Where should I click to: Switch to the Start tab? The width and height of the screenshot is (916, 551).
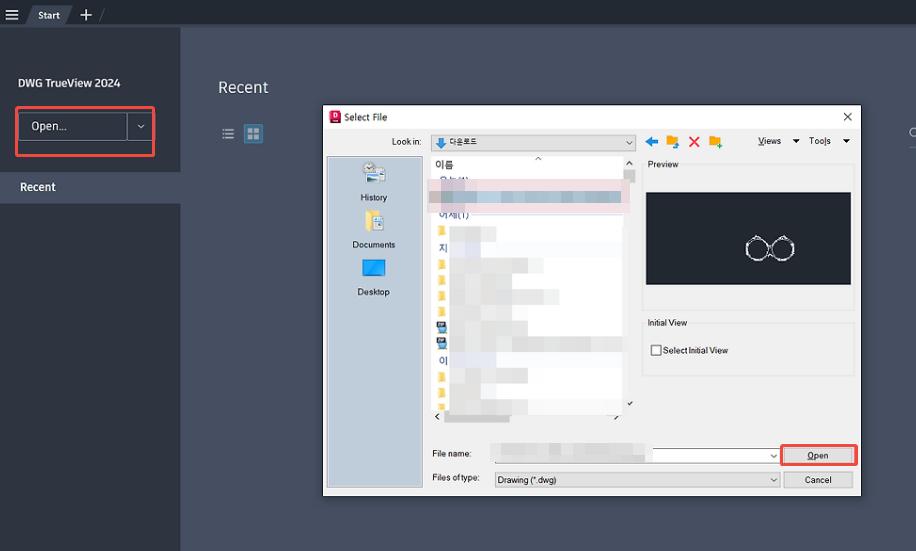point(48,15)
